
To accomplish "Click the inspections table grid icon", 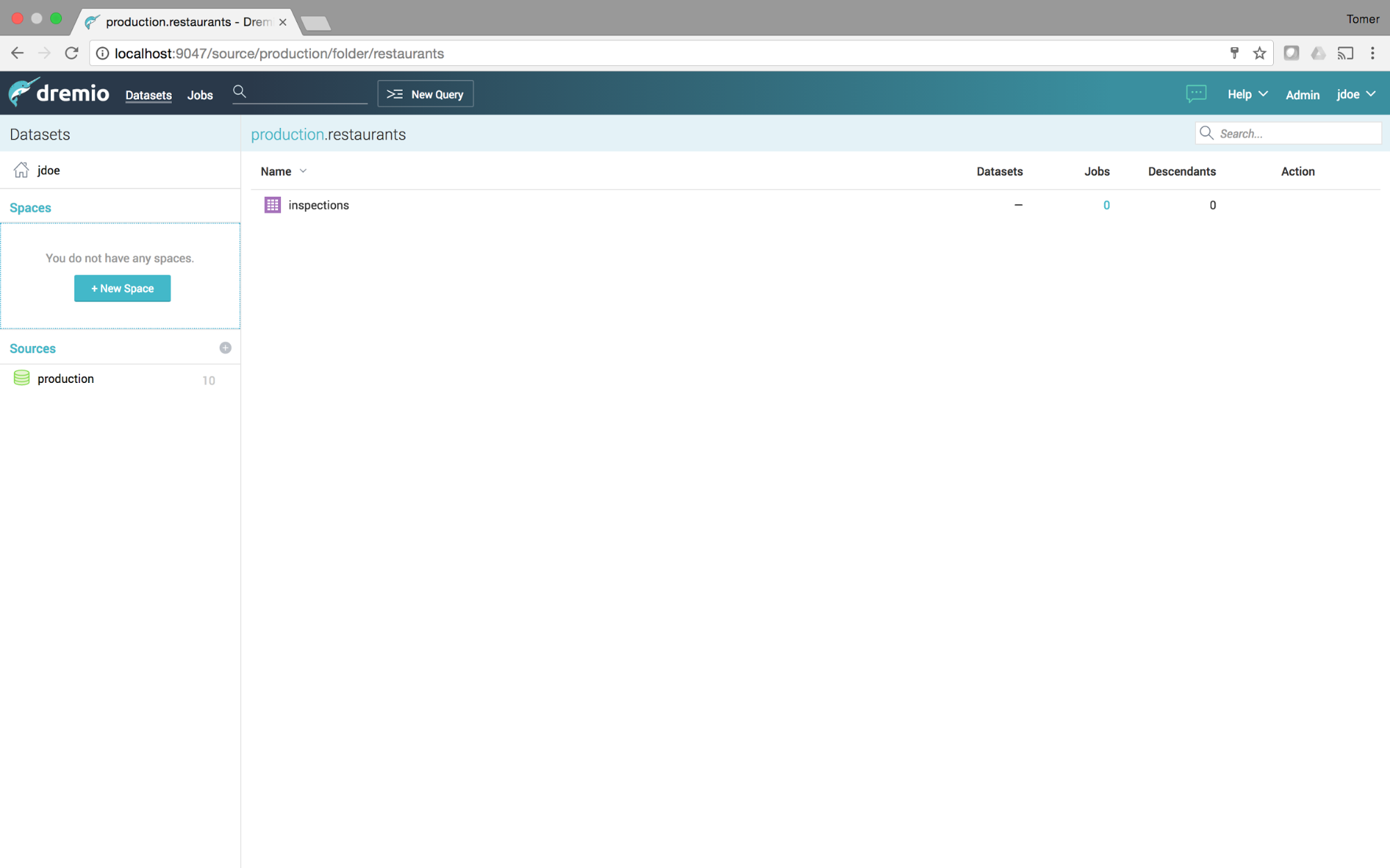I will 272,205.
